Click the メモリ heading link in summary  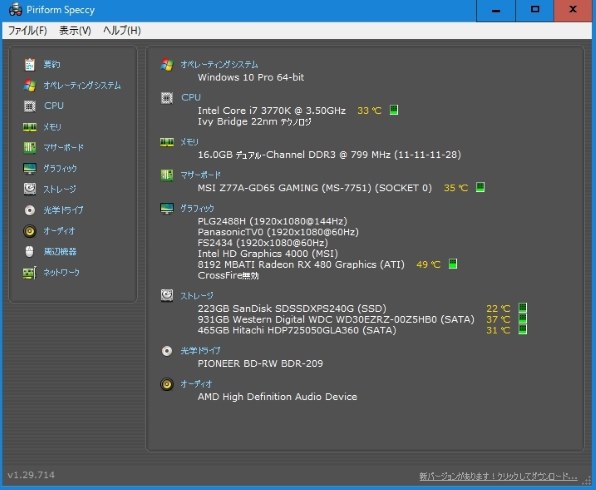(189, 142)
